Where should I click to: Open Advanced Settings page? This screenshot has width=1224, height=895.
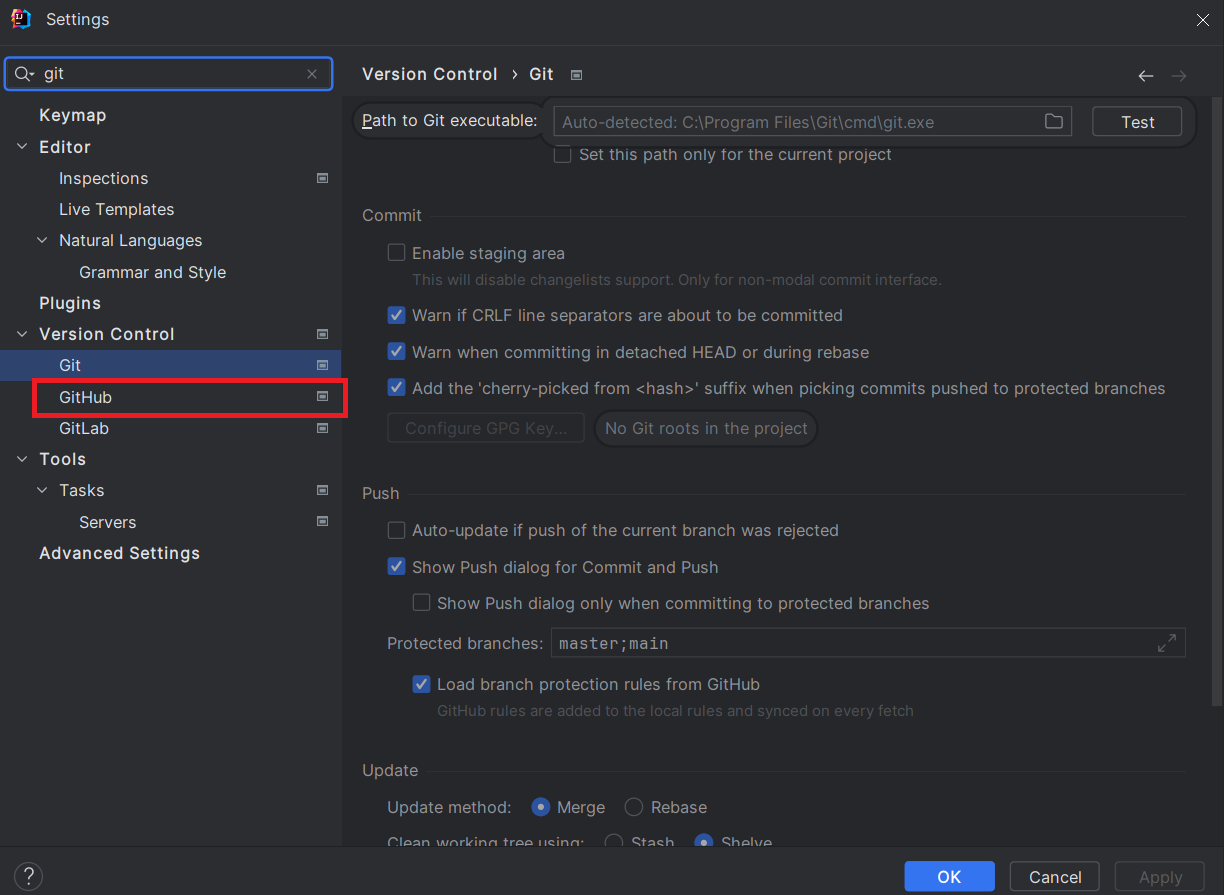click(x=119, y=553)
